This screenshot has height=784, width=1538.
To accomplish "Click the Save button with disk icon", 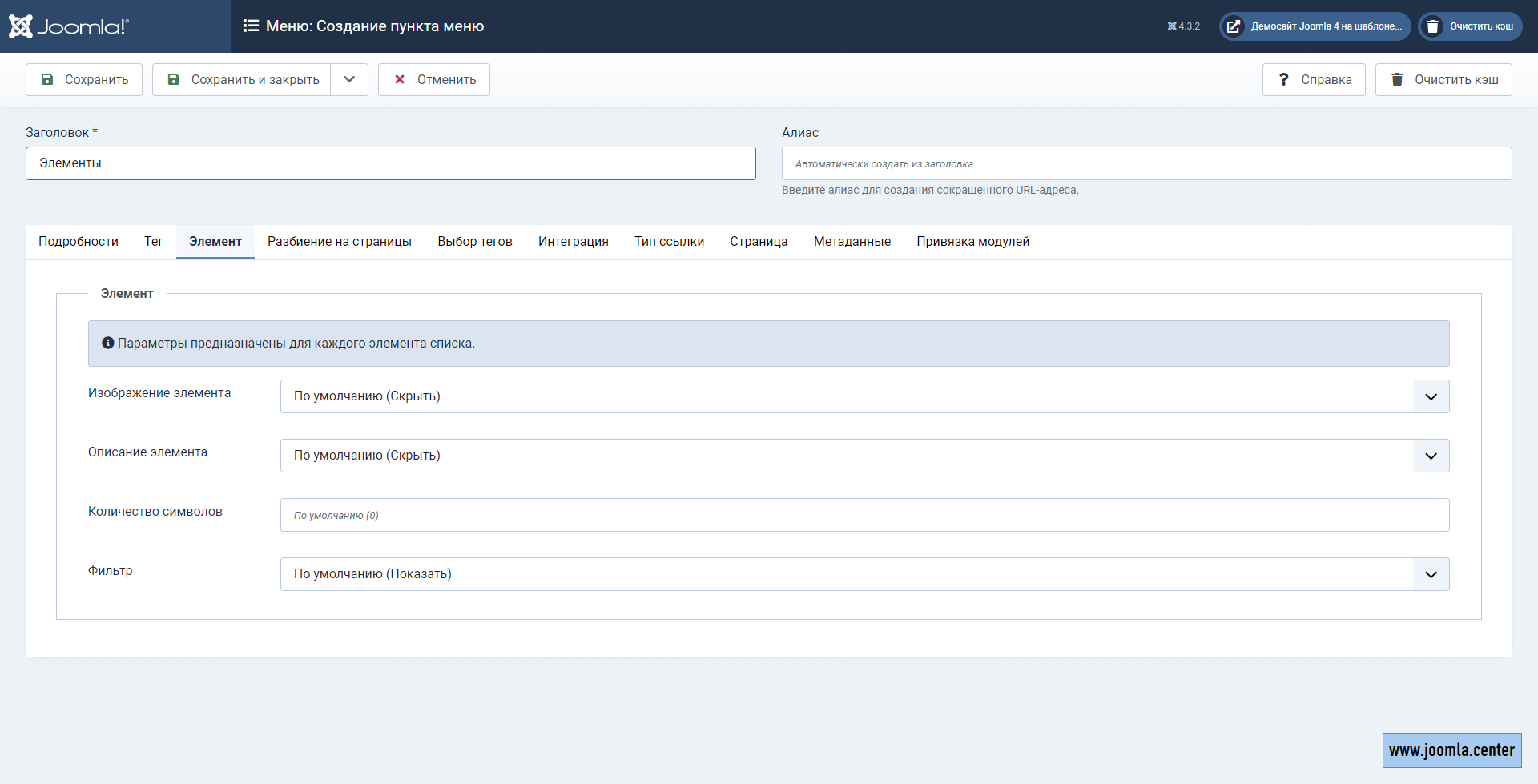I will coord(84,80).
